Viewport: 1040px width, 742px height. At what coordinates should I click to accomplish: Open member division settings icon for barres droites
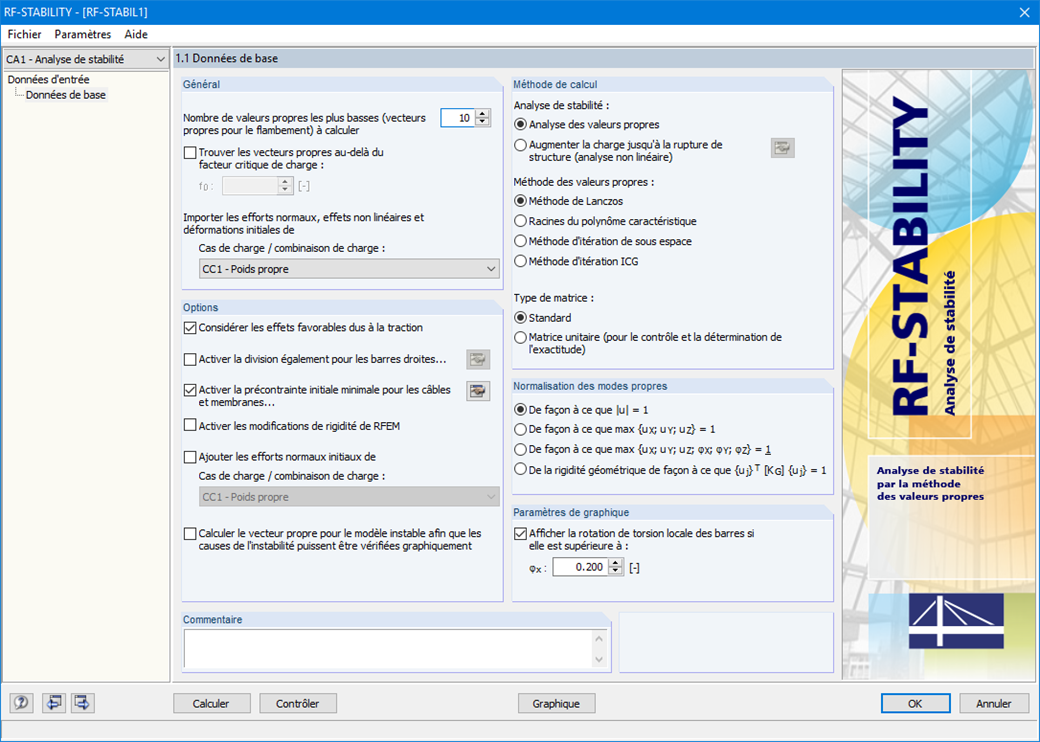[x=478, y=359]
